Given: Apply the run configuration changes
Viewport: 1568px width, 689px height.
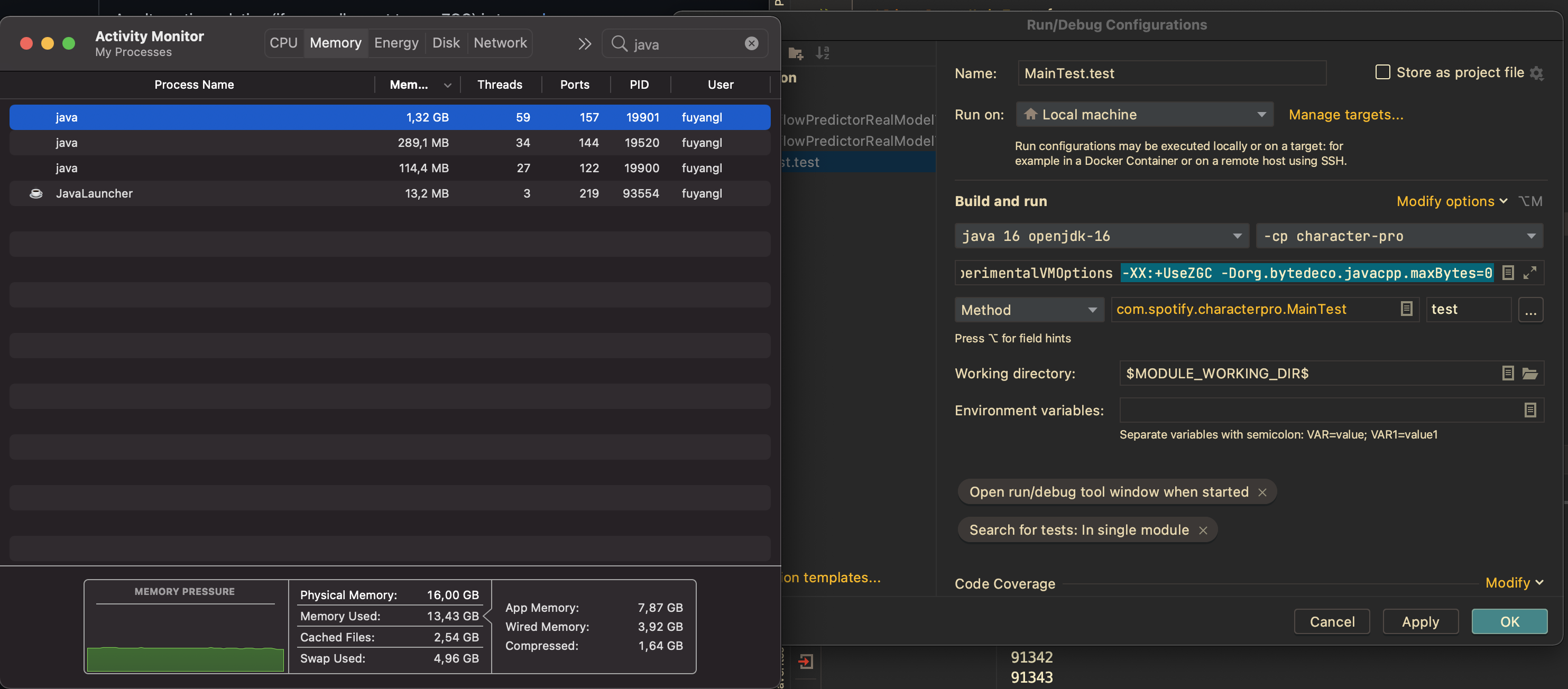Looking at the screenshot, I should (1420, 621).
